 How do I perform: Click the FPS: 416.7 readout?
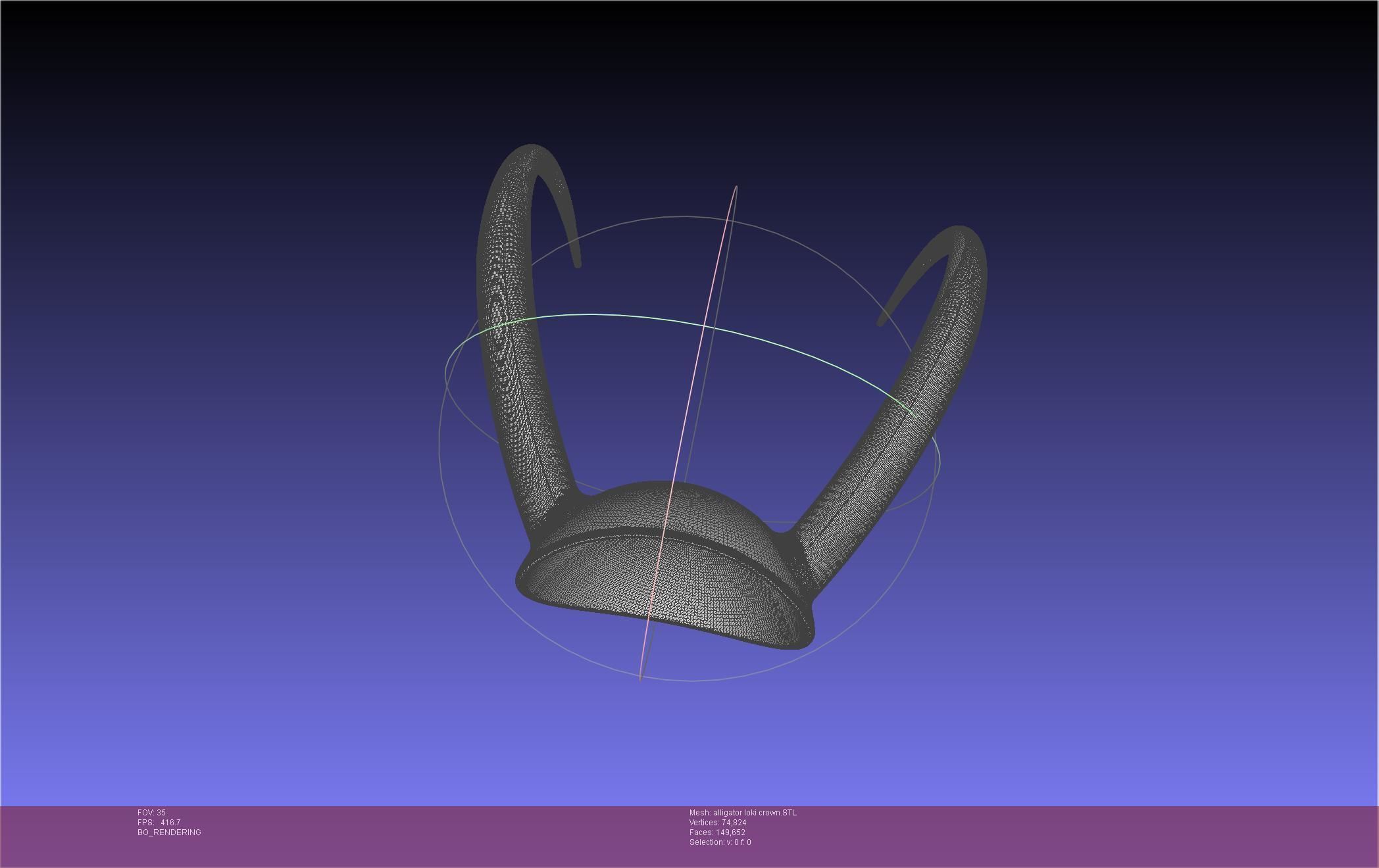pyautogui.click(x=159, y=823)
